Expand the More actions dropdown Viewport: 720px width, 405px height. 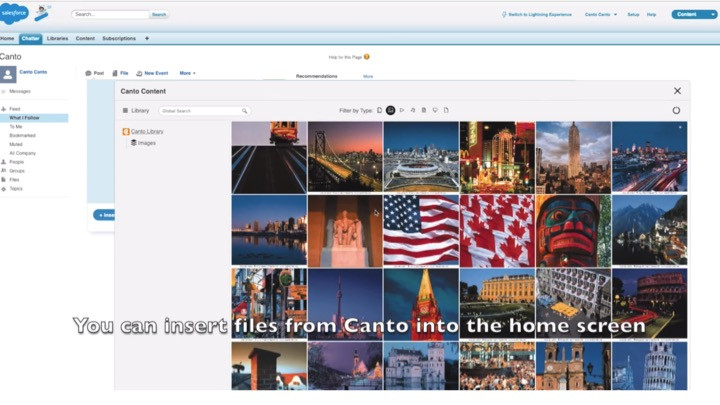click(187, 73)
